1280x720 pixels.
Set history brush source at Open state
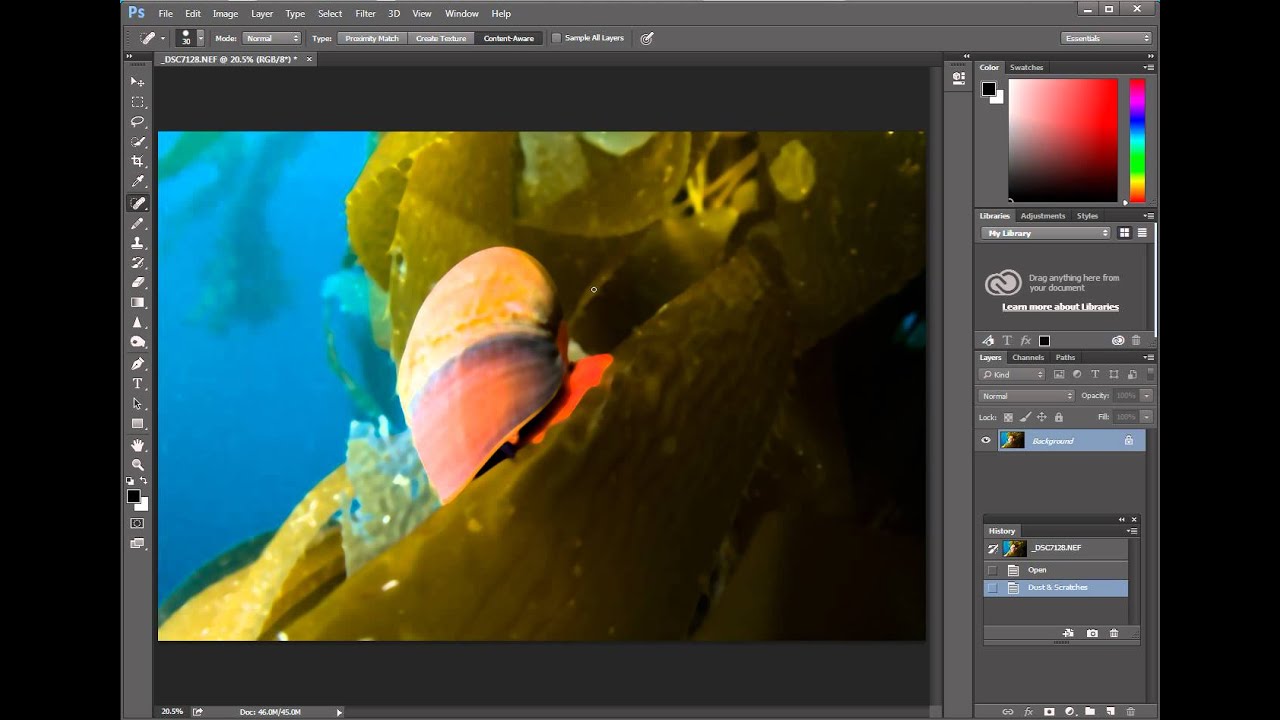992,570
